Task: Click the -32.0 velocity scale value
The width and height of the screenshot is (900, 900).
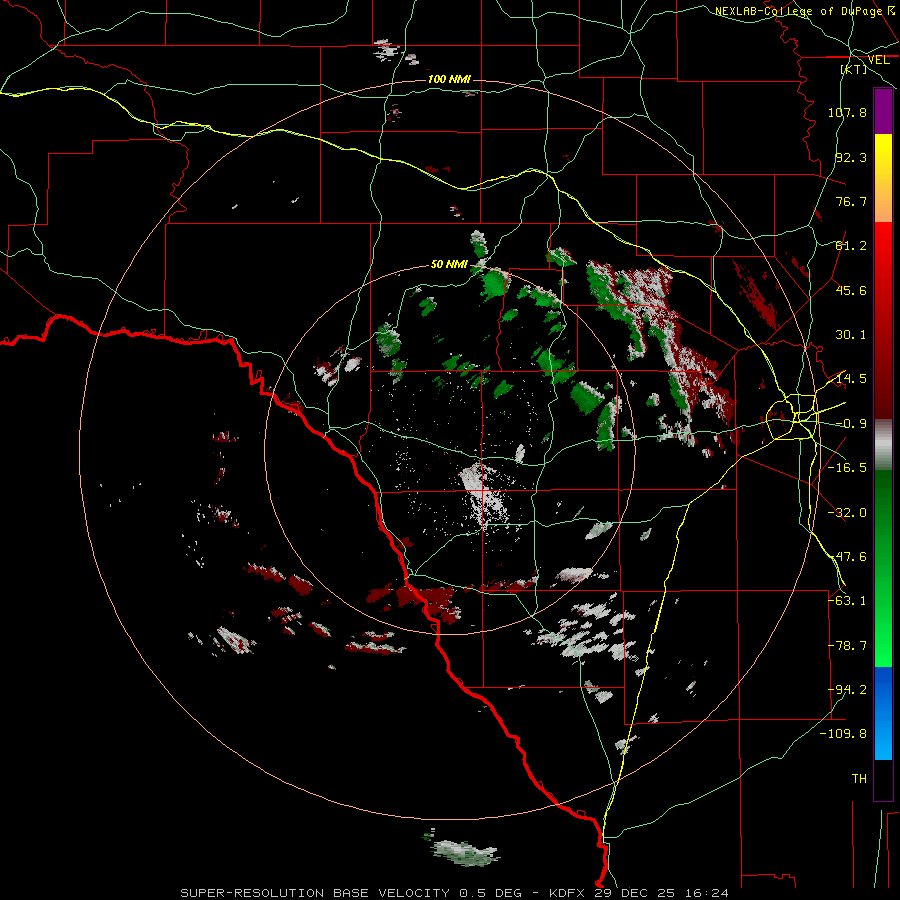Action: (x=847, y=513)
